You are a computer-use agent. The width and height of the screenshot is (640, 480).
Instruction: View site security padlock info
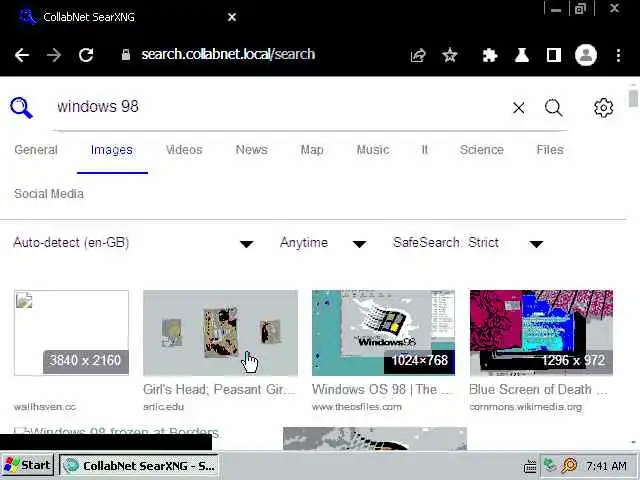[126, 55]
